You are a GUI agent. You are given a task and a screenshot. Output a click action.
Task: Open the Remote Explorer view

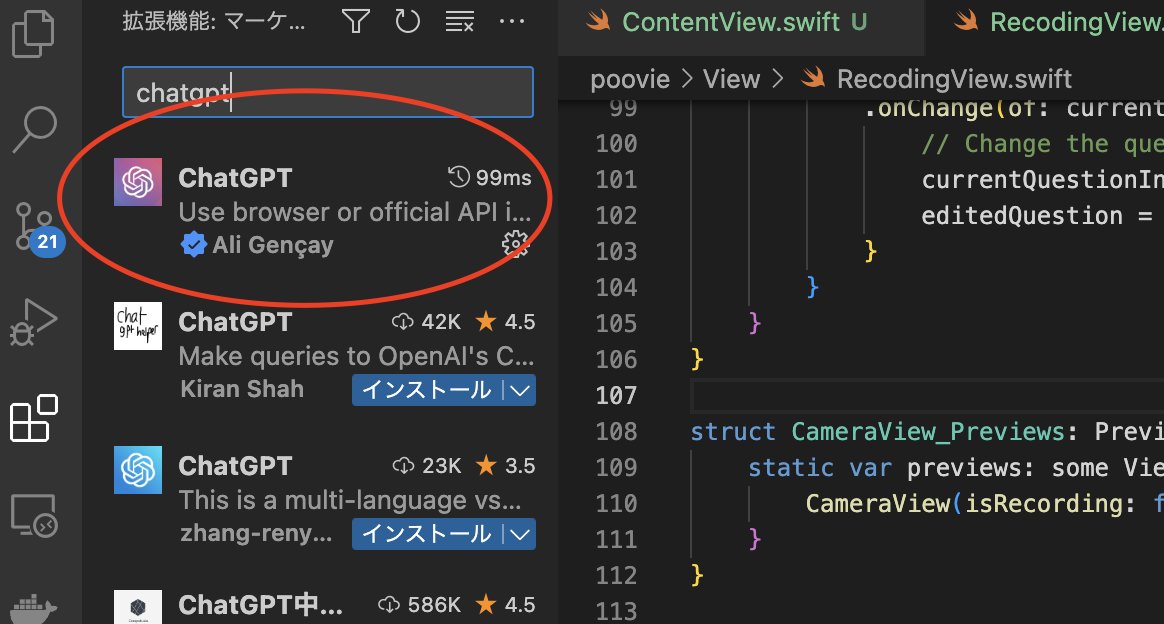tap(33, 515)
